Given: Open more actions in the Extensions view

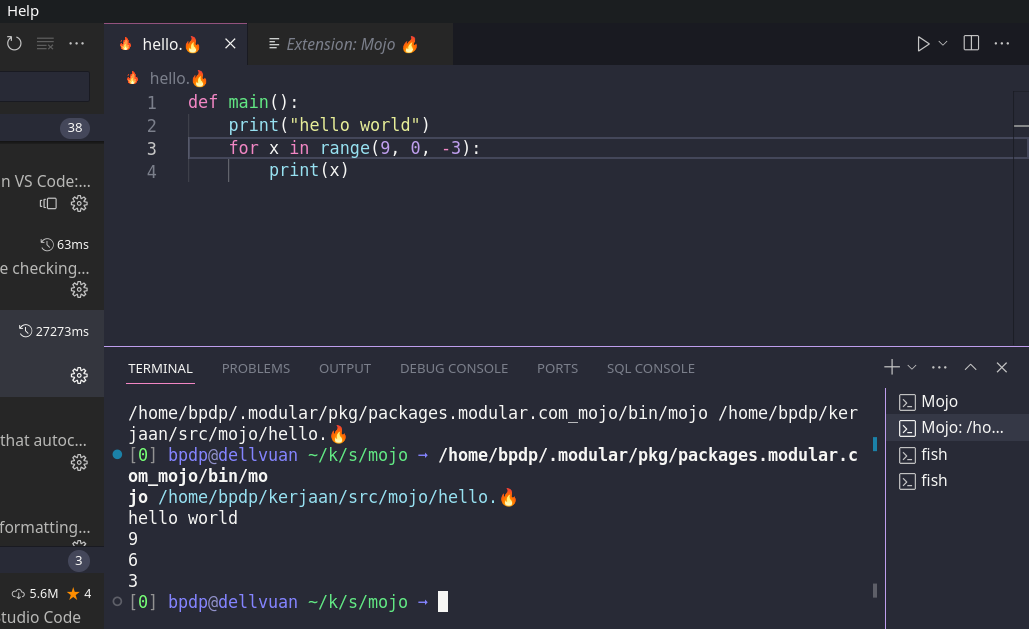Looking at the screenshot, I should point(77,43).
